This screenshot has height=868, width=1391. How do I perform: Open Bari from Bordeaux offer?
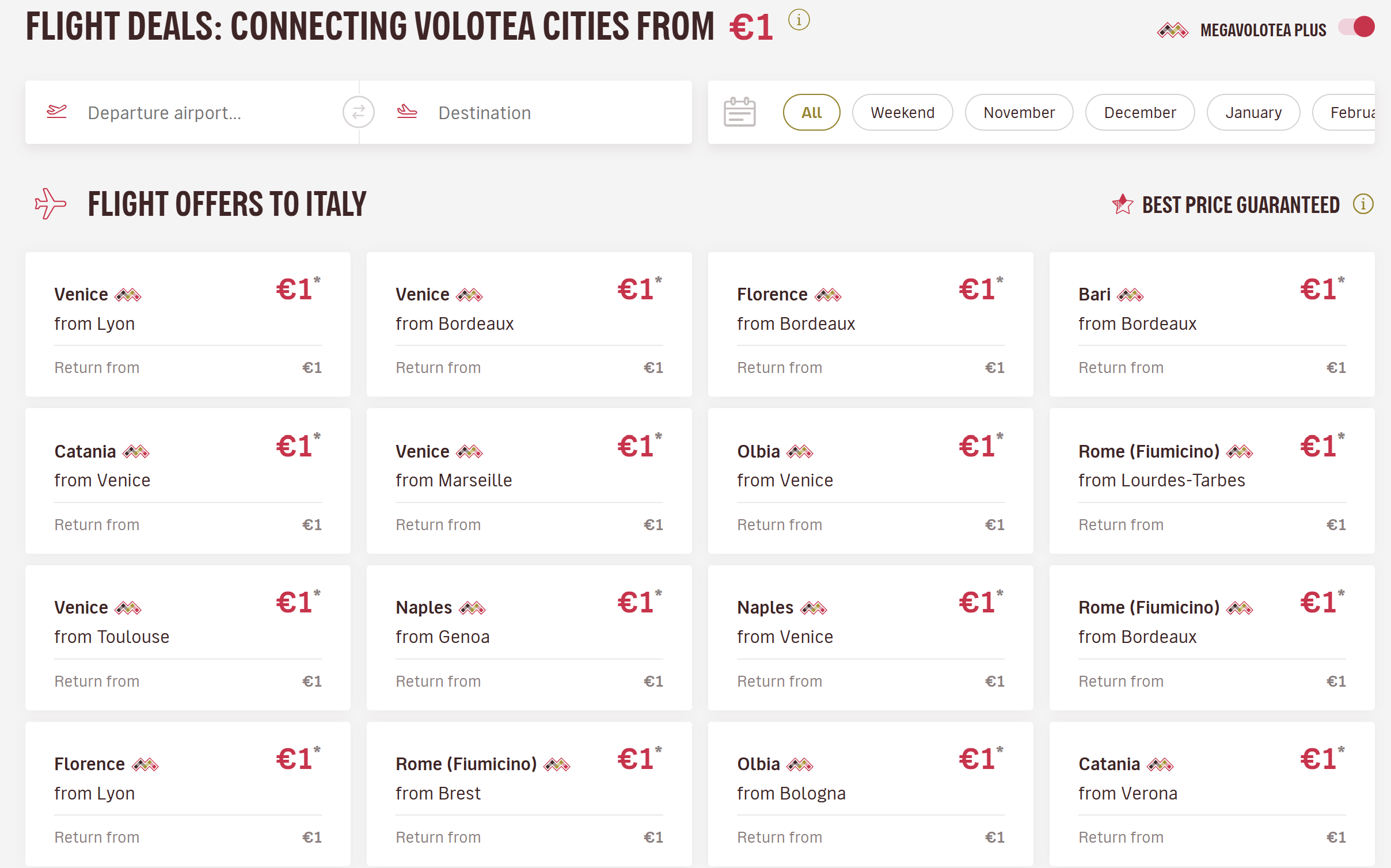[1212, 324]
